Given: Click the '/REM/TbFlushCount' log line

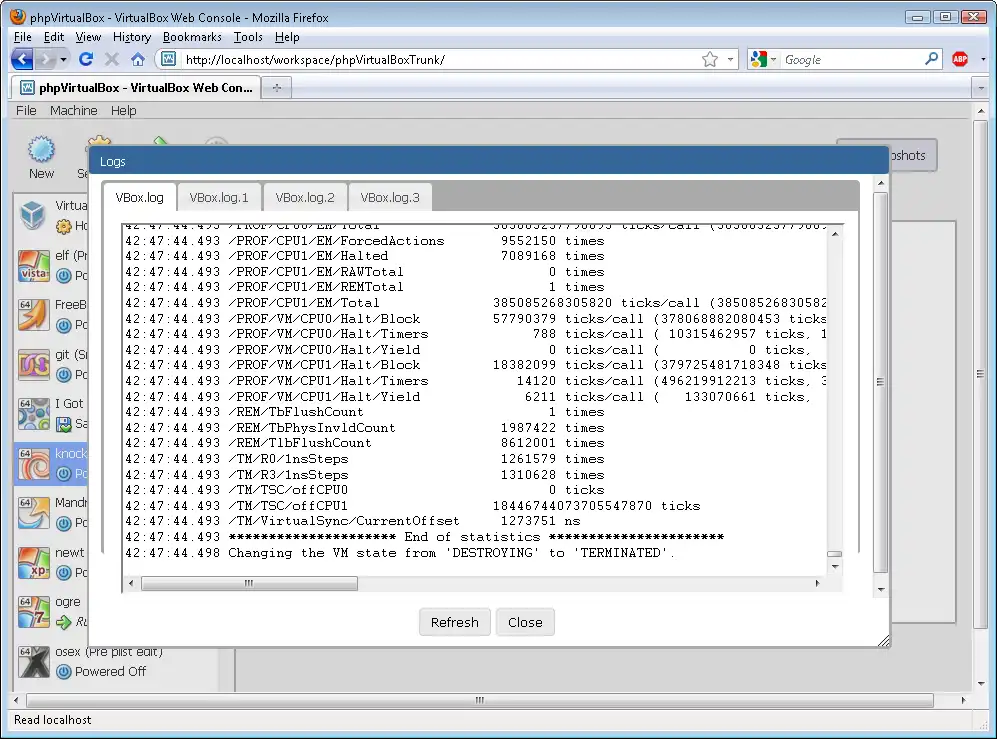Looking at the screenshot, I should coord(364,412).
